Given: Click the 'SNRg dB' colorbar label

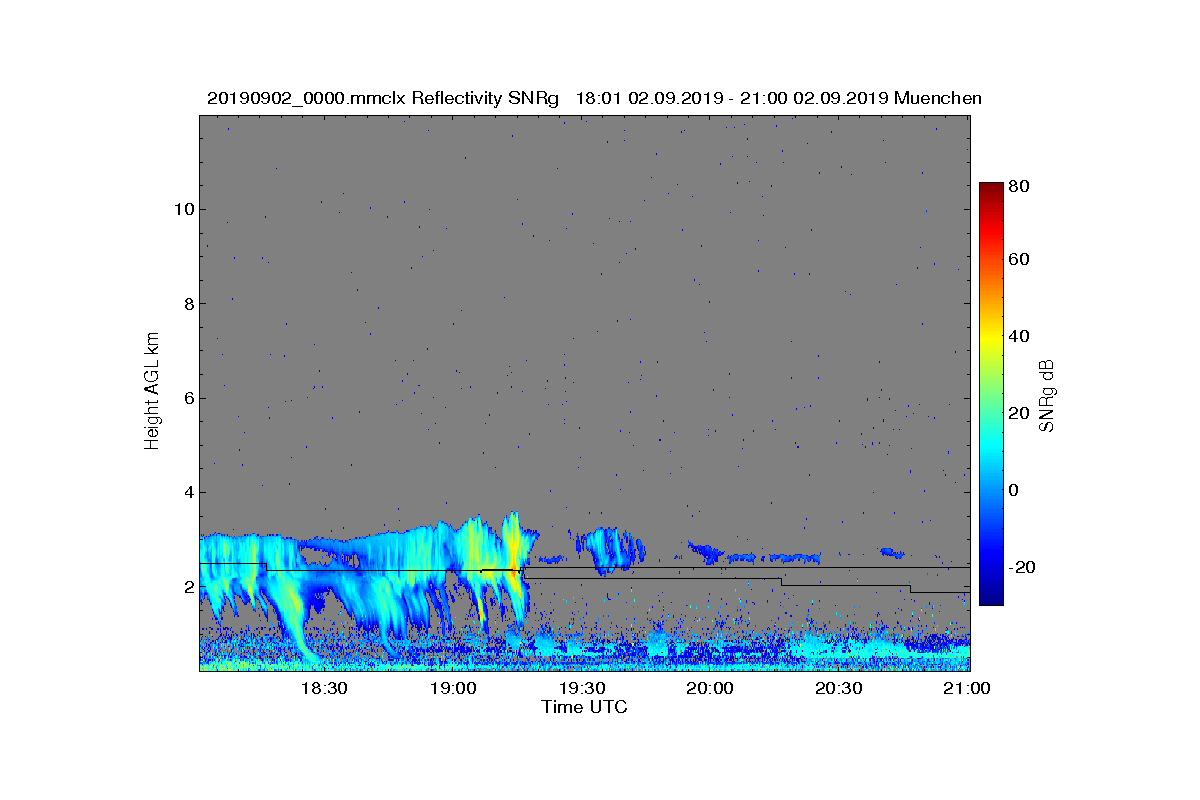Looking at the screenshot, I should tap(1047, 396).
